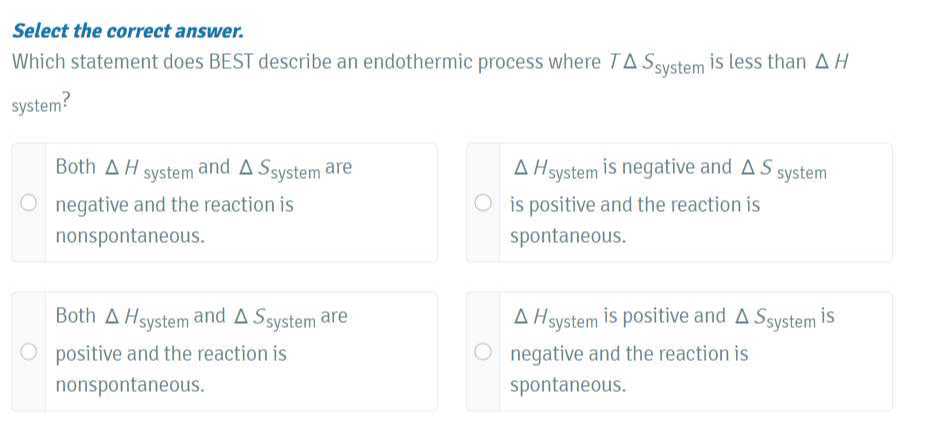Click the 'ΔH system is negative' answer card text
The height and width of the screenshot is (447, 936).
pyautogui.click(x=669, y=202)
